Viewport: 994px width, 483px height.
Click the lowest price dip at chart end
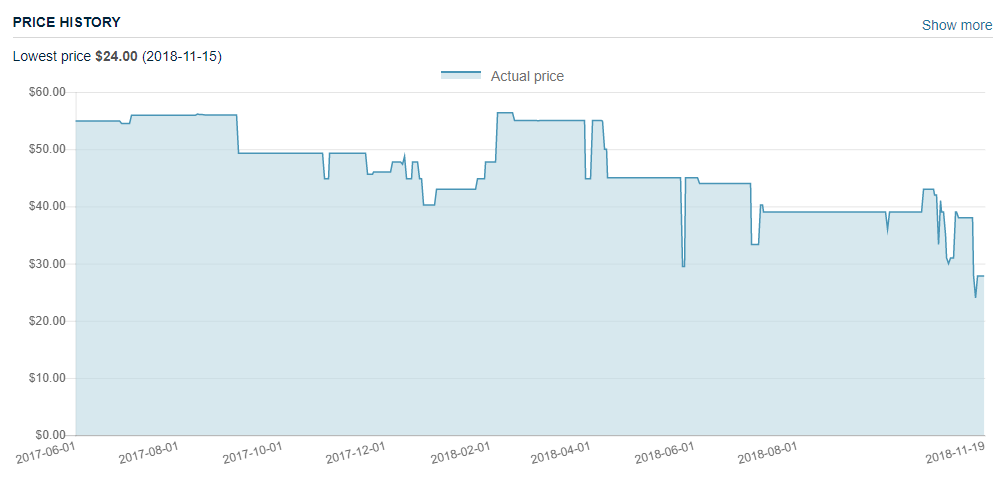point(976,297)
